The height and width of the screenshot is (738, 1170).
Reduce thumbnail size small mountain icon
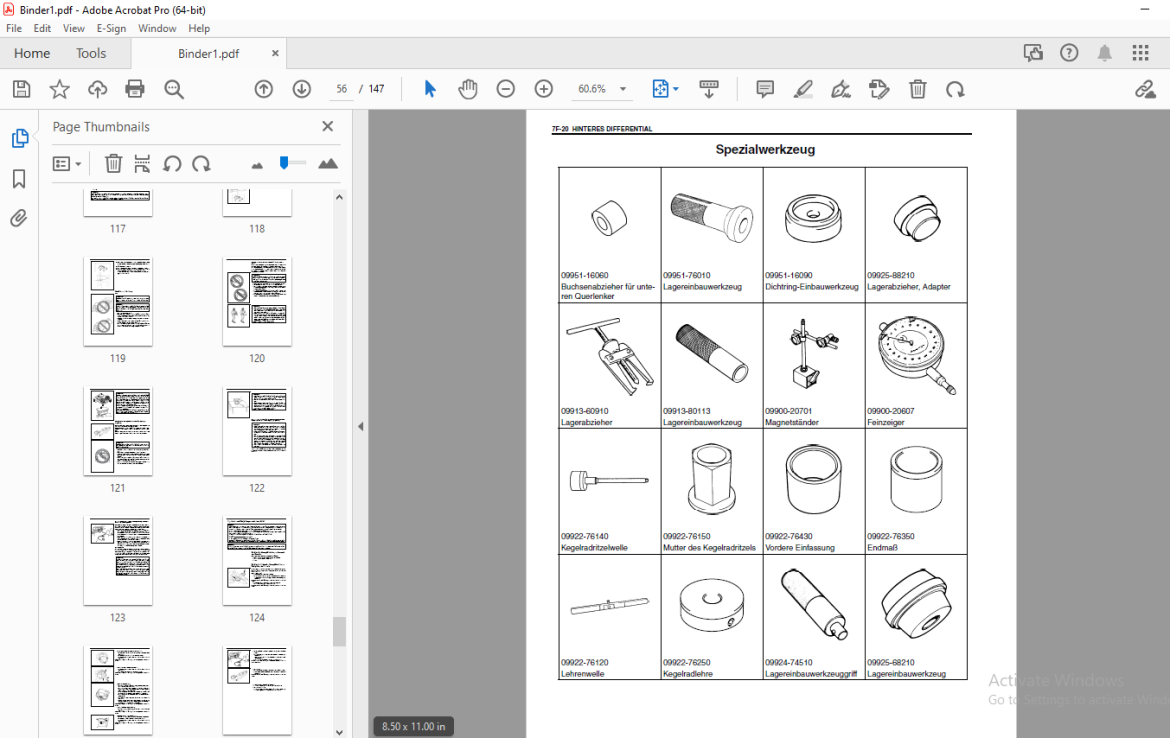tap(257, 165)
